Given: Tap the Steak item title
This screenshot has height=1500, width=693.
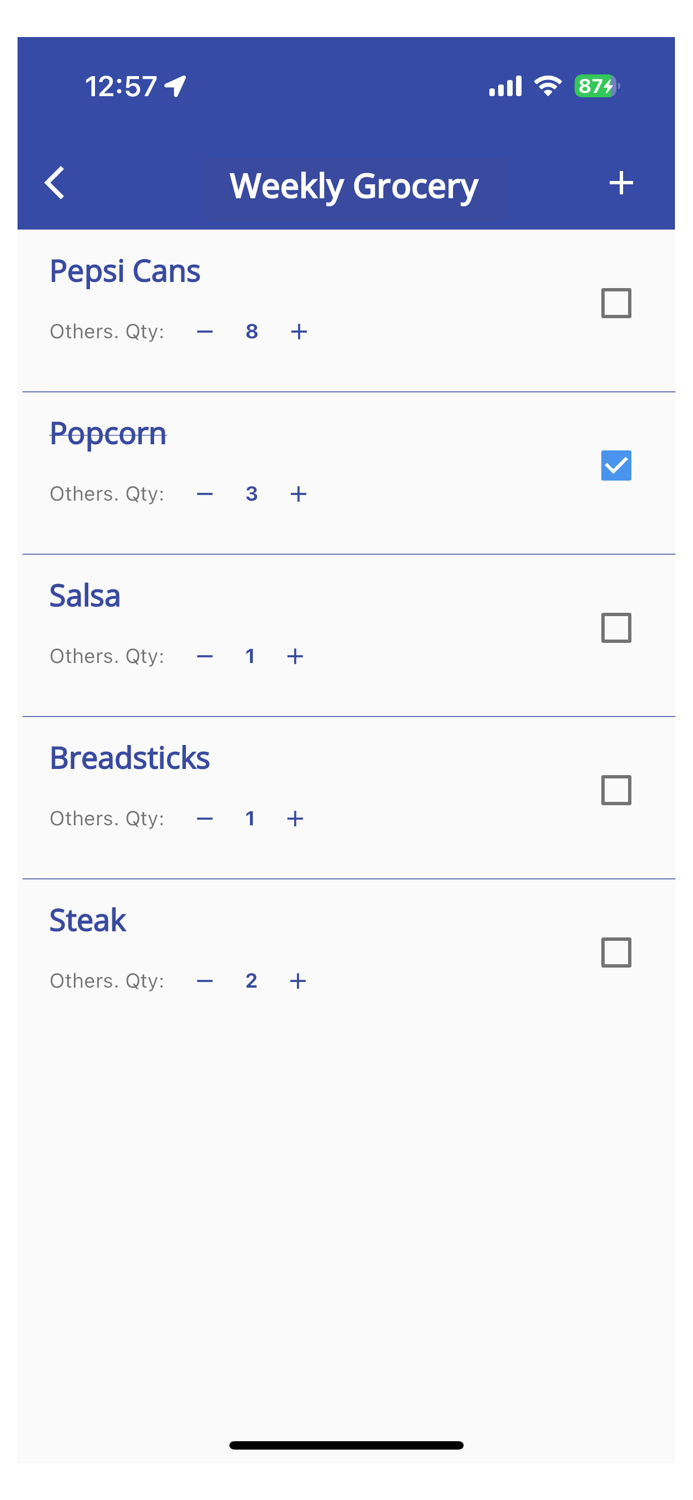Looking at the screenshot, I should pyautogui.click(x=87, y=920).
